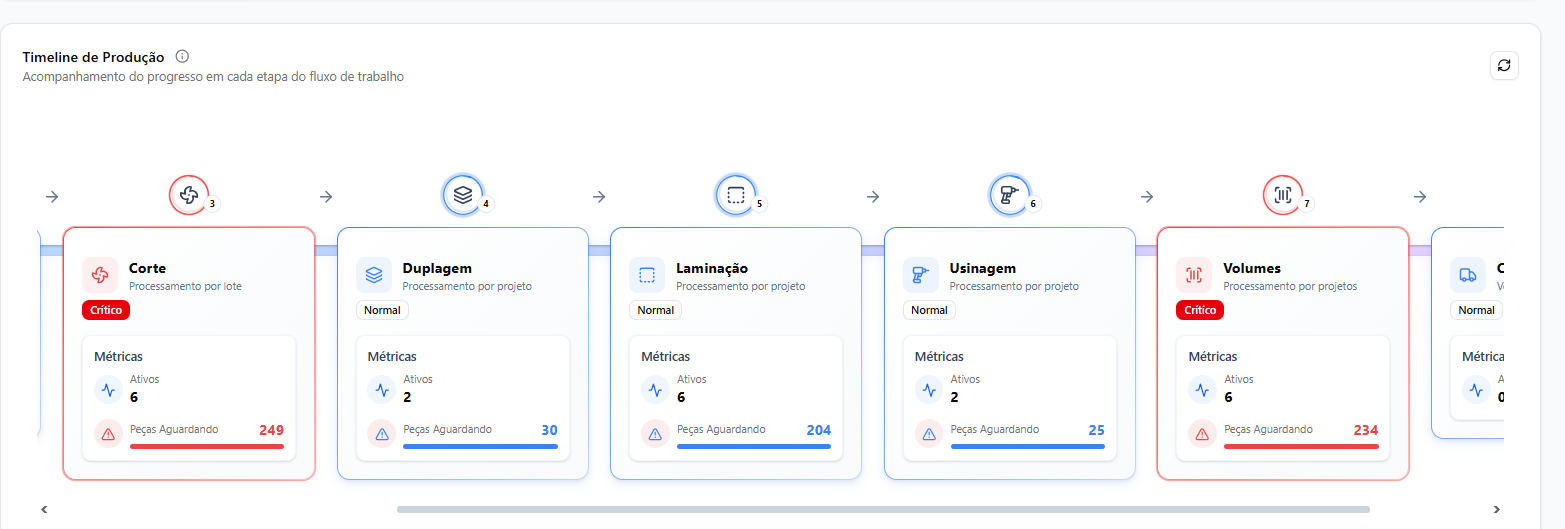This screenshot has height=529, width=1565.
Task: Click the Laminação stage circle icon
Action: [736, 195]
